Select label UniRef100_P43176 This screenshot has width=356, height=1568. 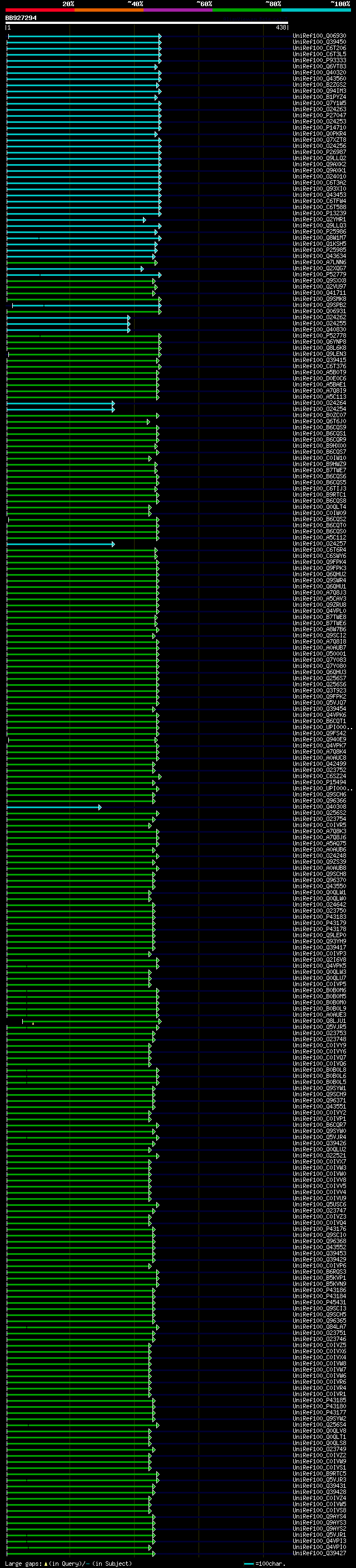coord(319,1229)
